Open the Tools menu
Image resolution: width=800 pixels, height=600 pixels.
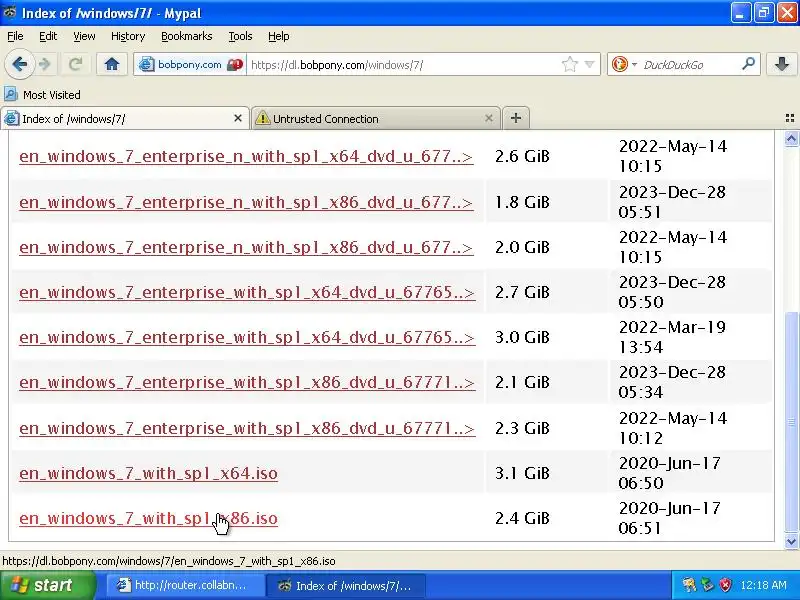[240, 36]
